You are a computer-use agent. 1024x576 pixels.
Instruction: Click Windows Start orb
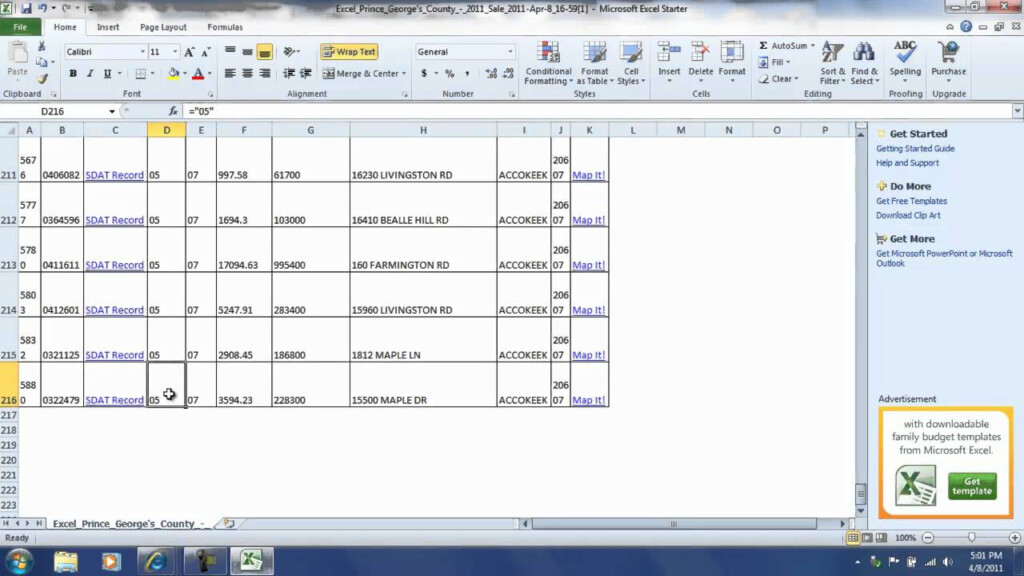(x=19, y=561)
